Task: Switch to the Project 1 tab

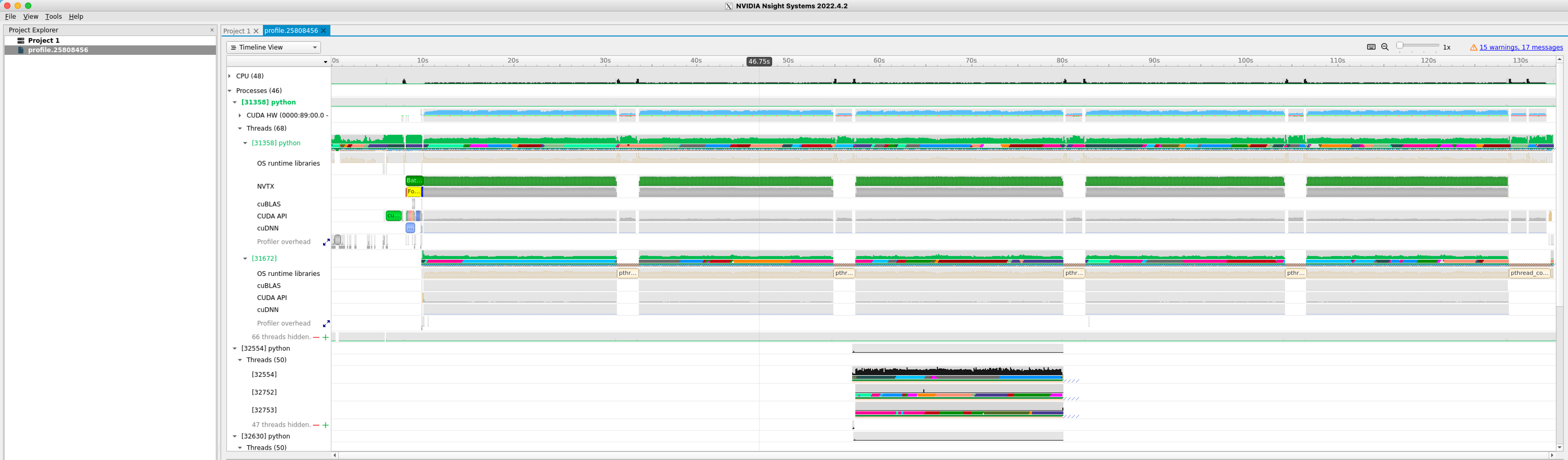Action: coord(237,31)
